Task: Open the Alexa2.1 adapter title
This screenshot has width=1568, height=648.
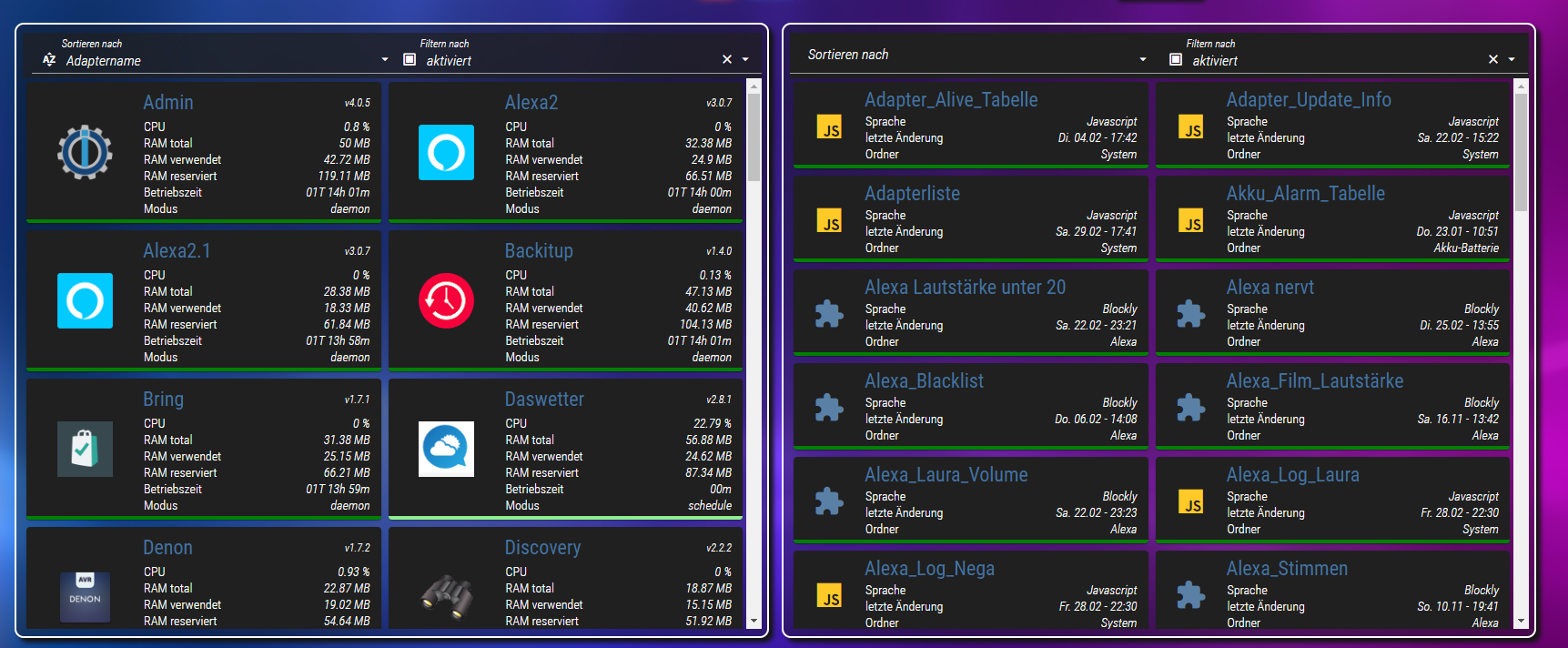Action: click(177, 251)
